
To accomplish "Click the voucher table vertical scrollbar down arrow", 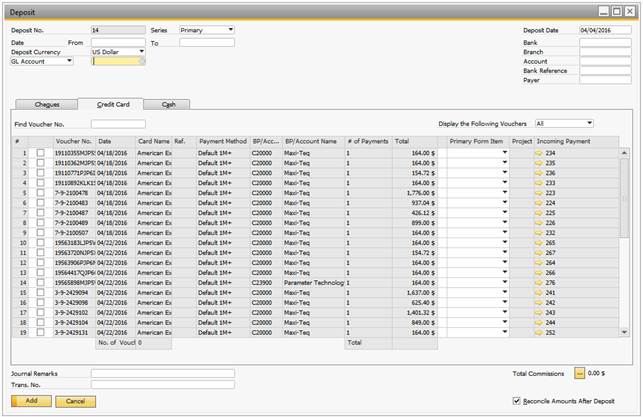I will point(624,332).
